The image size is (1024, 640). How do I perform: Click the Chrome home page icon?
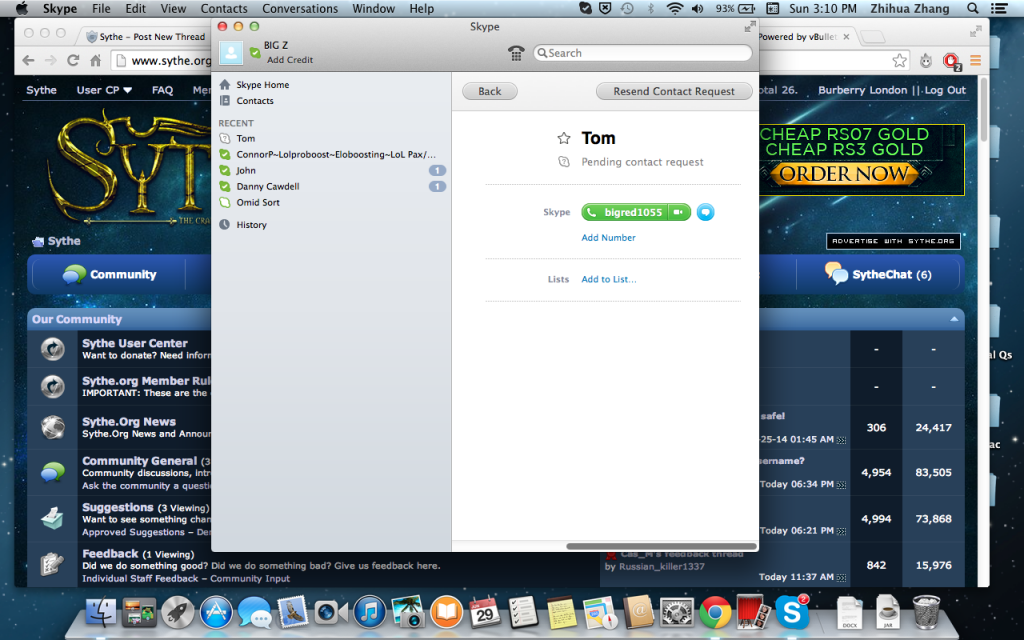(x=95, y=61)
